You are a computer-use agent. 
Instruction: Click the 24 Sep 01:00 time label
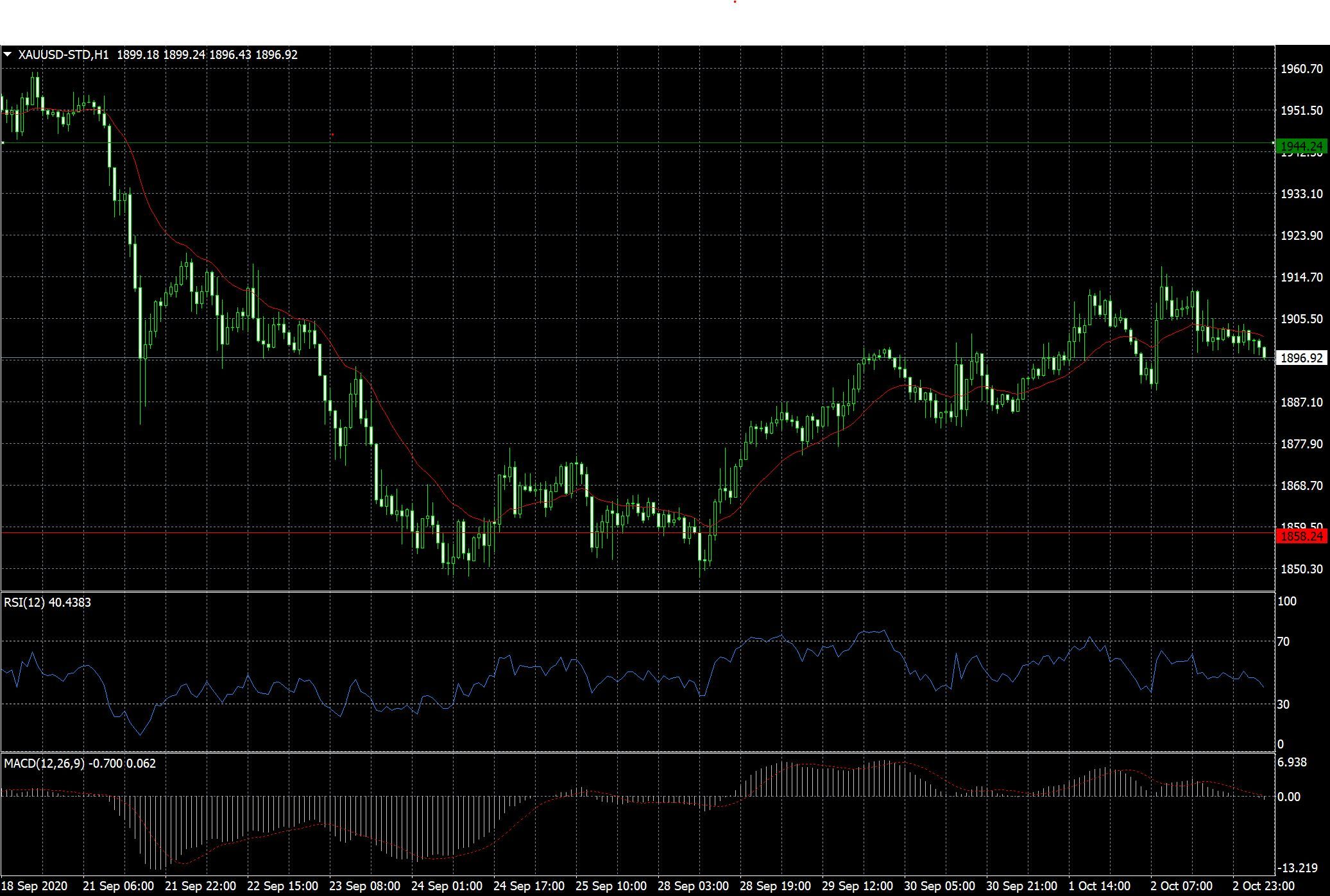coord(446,886)
